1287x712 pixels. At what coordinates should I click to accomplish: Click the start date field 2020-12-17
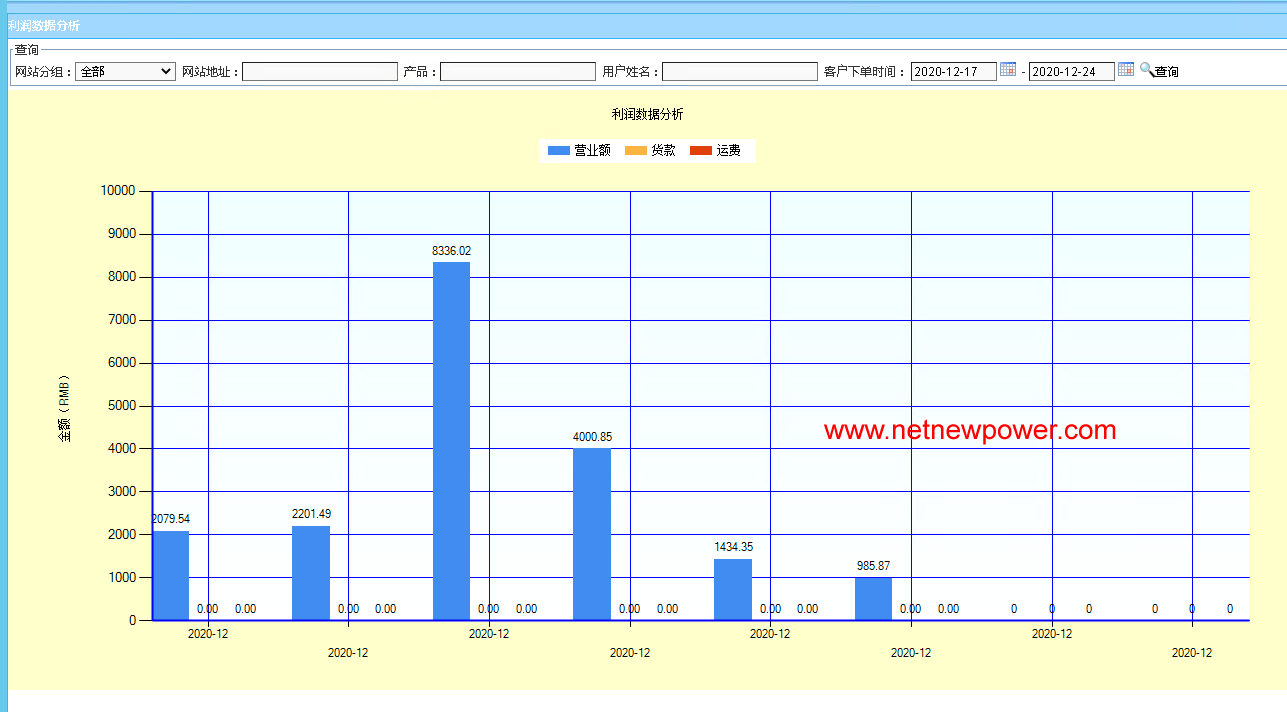[x=953, y=72]
